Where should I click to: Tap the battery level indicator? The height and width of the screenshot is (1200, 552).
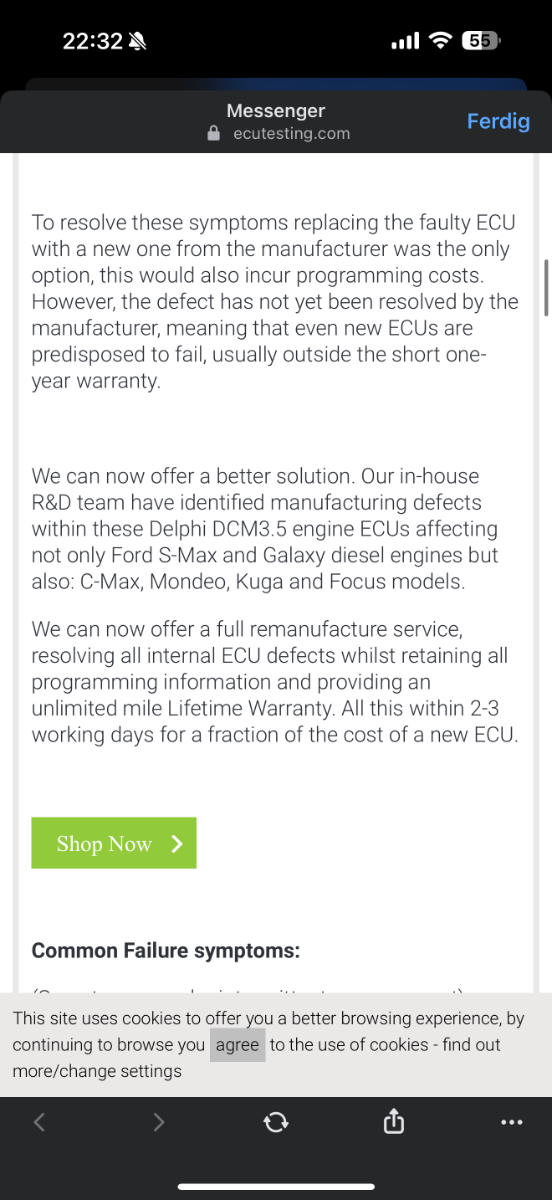click(480, 41)
